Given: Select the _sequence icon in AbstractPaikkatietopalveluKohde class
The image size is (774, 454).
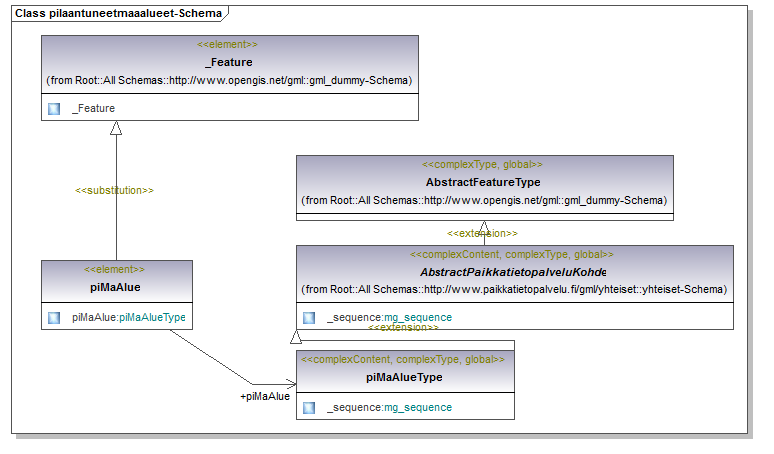Looking at the screenshot, I should 309,318.
